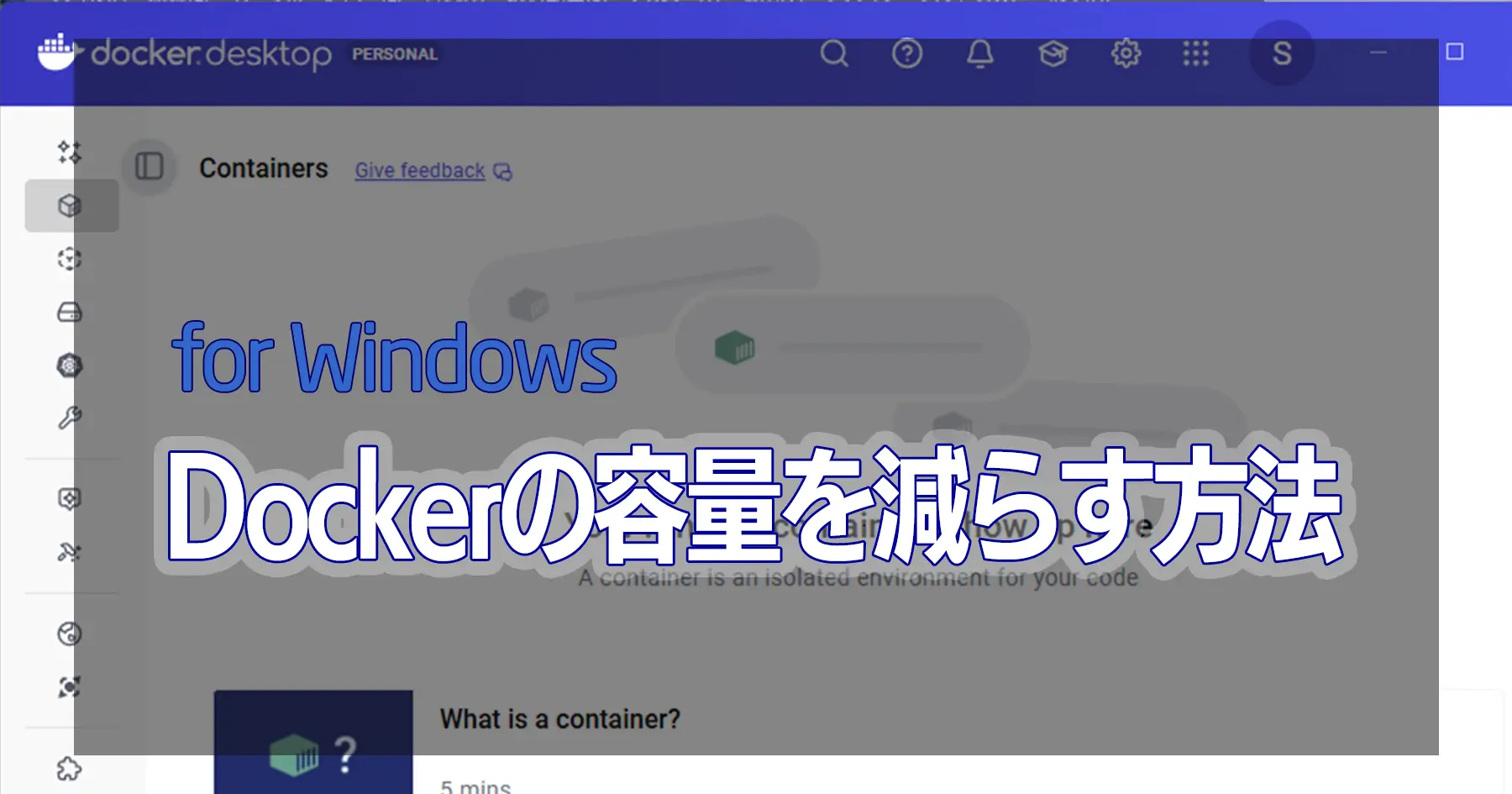The width and height of the screenshot is (1512, 794).
Task: Select the Images icon in the sidebar
Action: 71,258
